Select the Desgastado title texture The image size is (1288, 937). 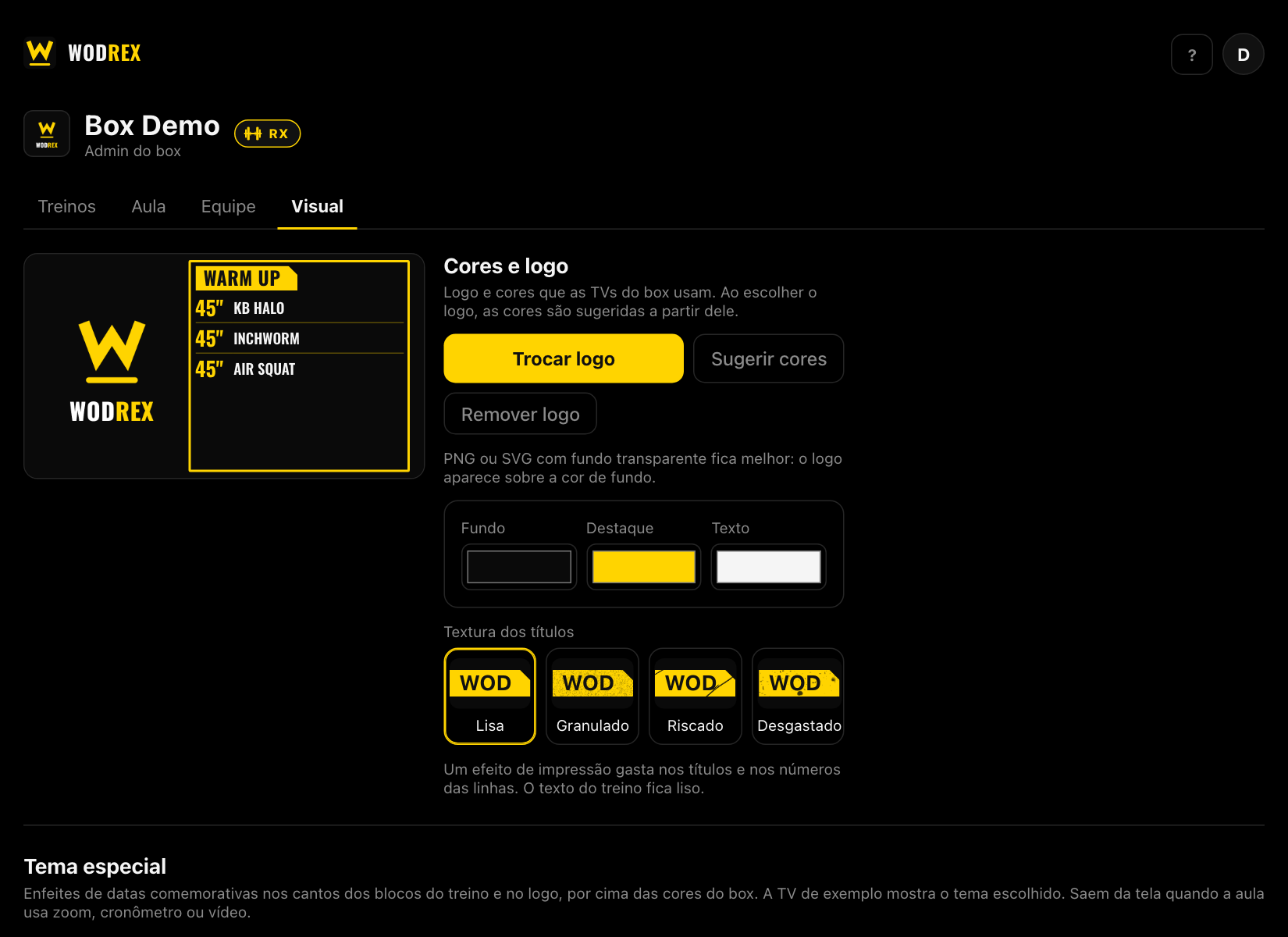click(x=799, y=696)
